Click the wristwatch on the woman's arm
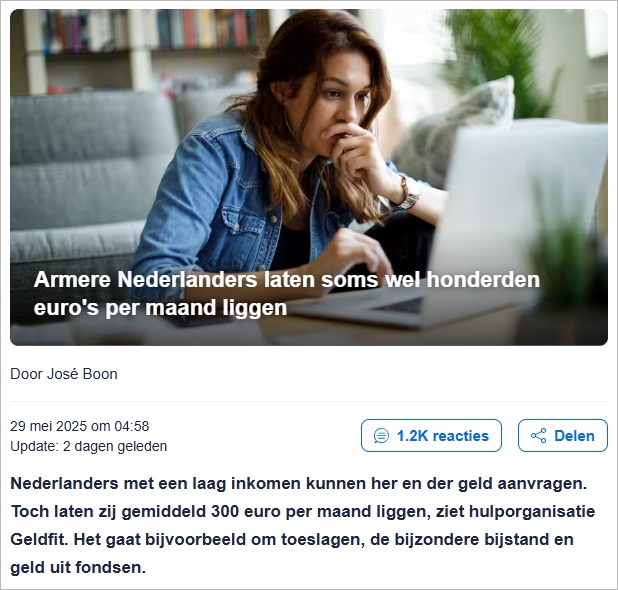 [x=409, y=196]
